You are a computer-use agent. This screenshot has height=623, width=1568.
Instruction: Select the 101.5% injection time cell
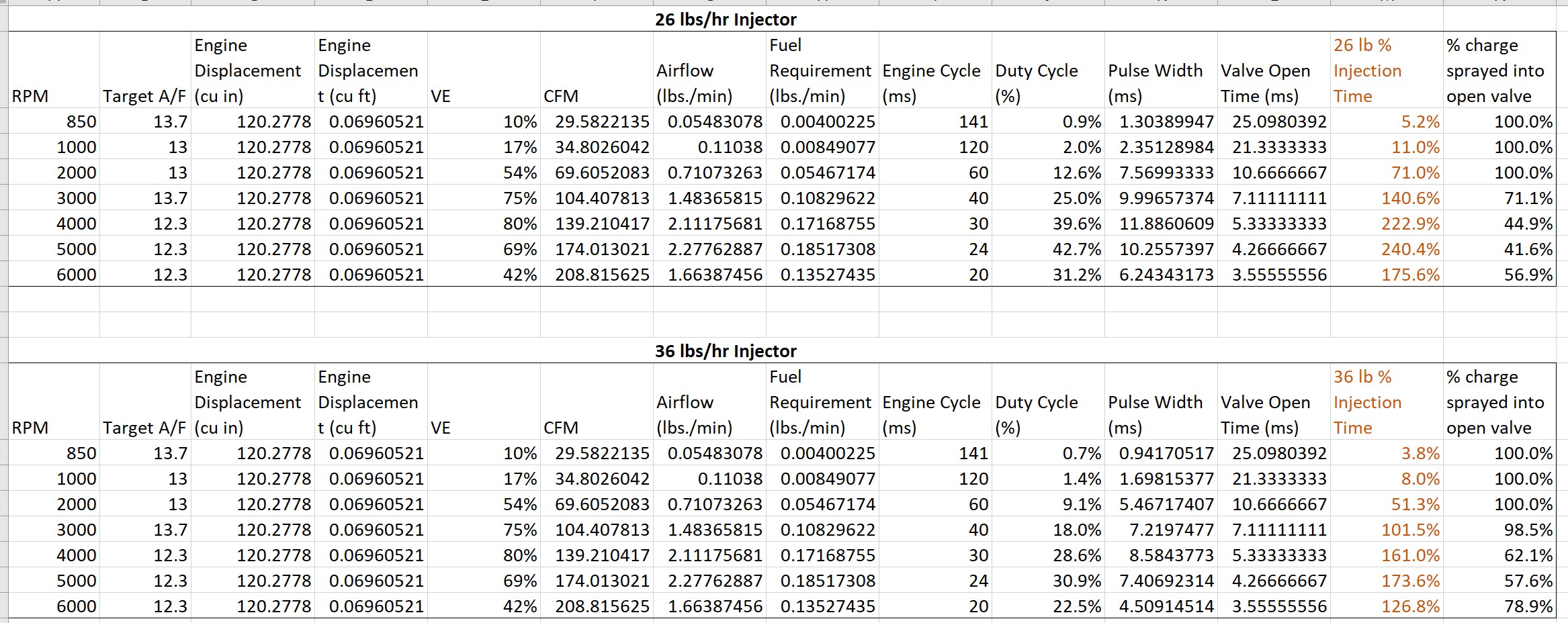[x=1387, y=530]
